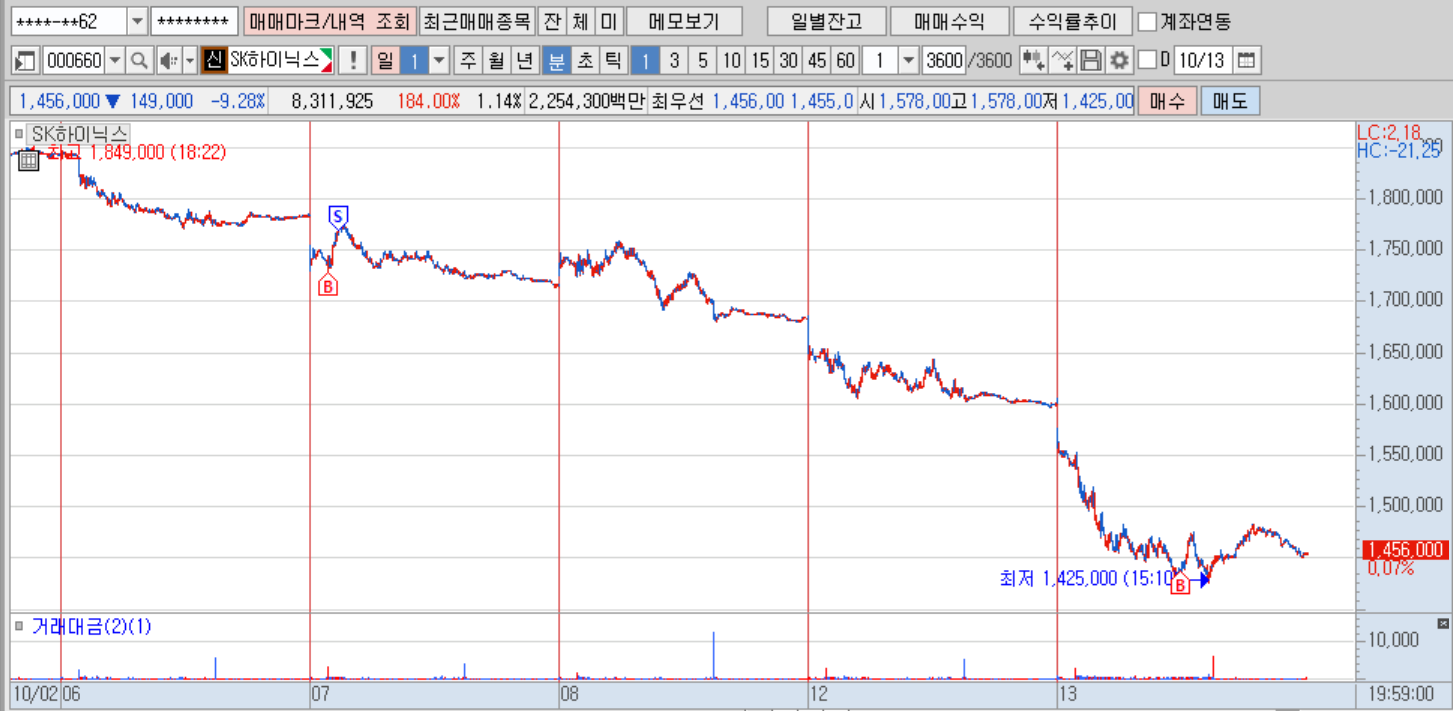Image resolution: width=1453 pixels, height=711 pixels.
Task: Open 수익률추이 return trend
Action: [x=1071, y=21]
